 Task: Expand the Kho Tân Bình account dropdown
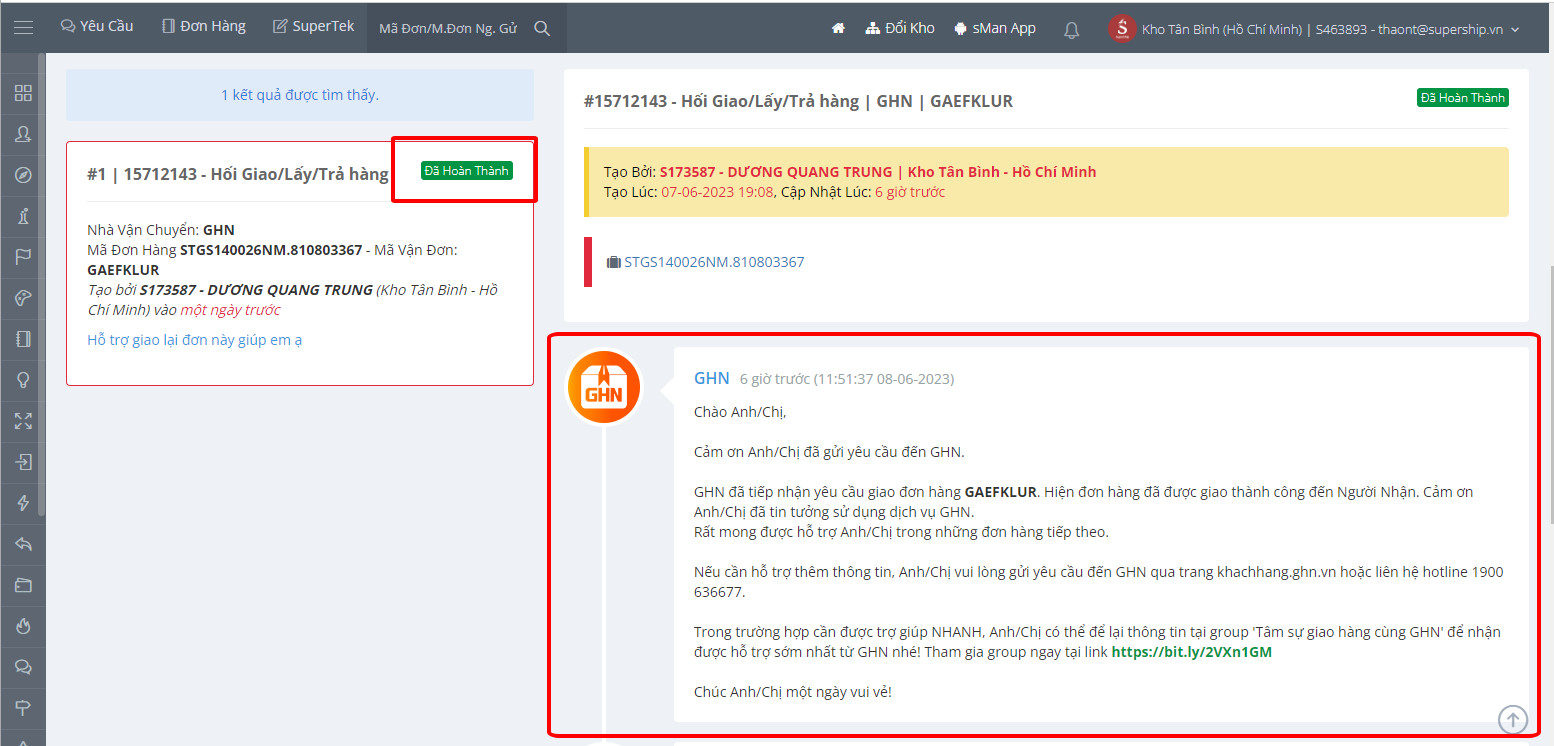(1331, 29)
